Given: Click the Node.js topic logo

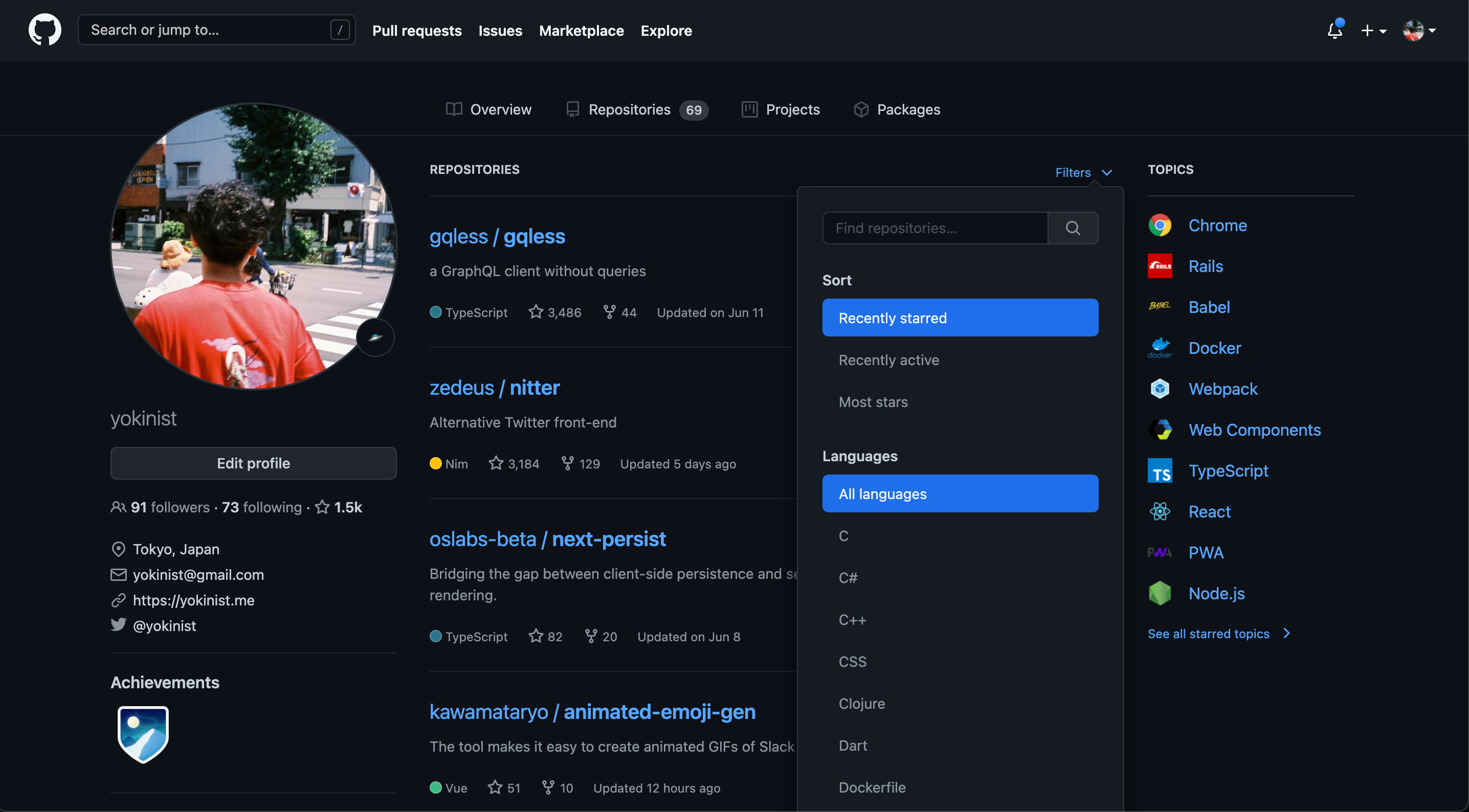Looking at the screenshot, I should coord(1160,593).
